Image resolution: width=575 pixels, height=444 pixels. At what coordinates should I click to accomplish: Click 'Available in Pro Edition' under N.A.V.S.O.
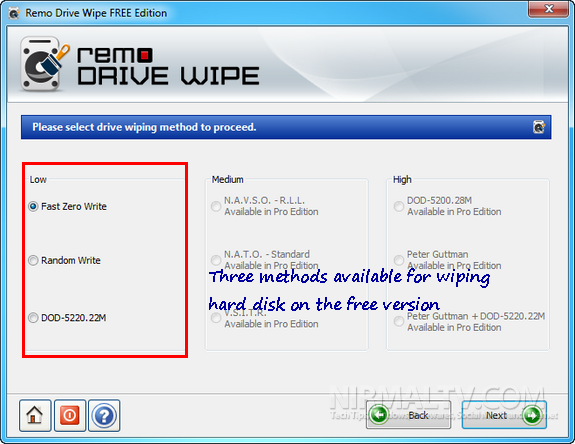click(271, 212)
